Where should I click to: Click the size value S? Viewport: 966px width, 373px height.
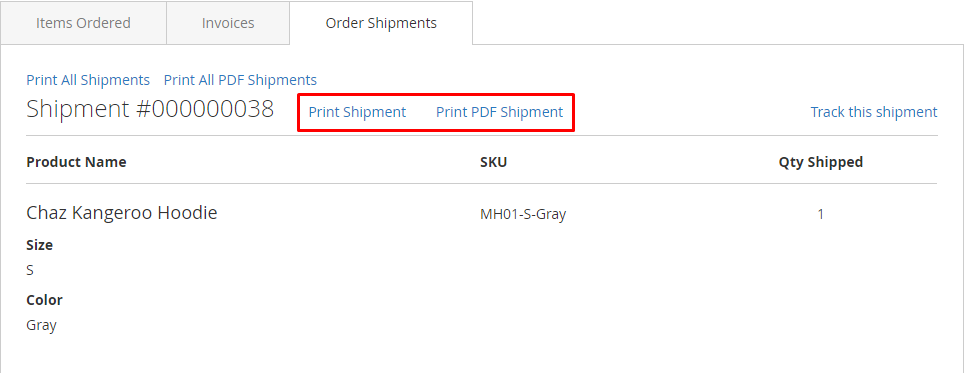tap(30, 270)
